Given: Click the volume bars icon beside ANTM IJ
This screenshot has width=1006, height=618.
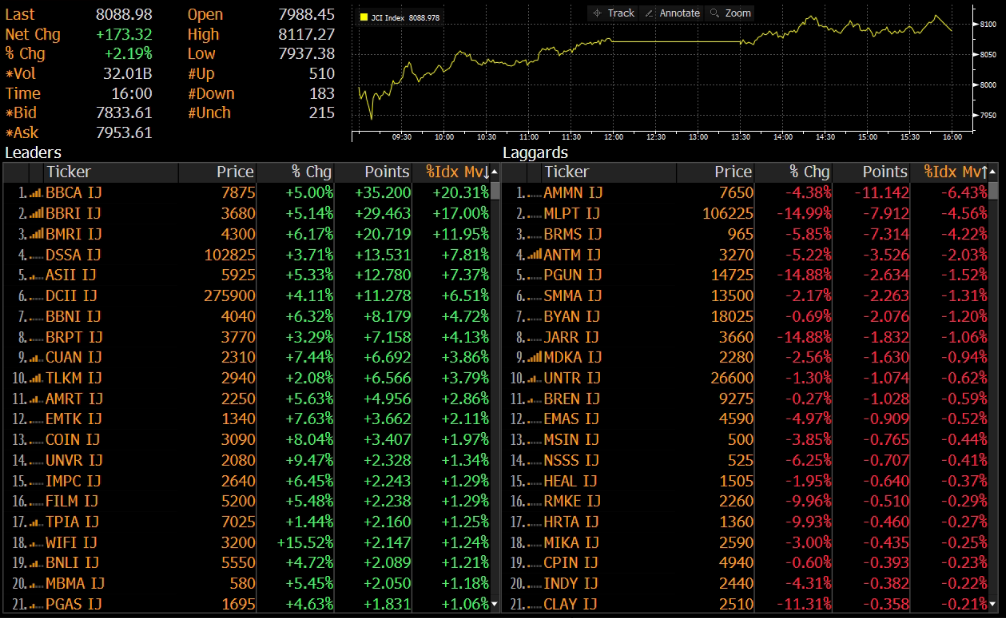Looking at the screenshot, I should click(534, 255).
